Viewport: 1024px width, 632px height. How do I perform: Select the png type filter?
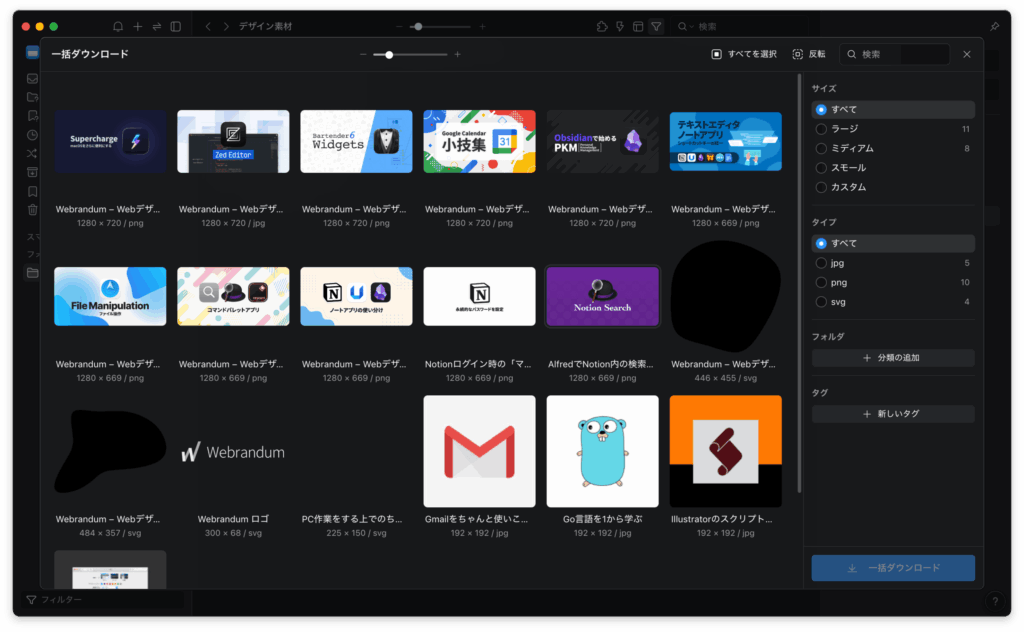coord(822,283)
